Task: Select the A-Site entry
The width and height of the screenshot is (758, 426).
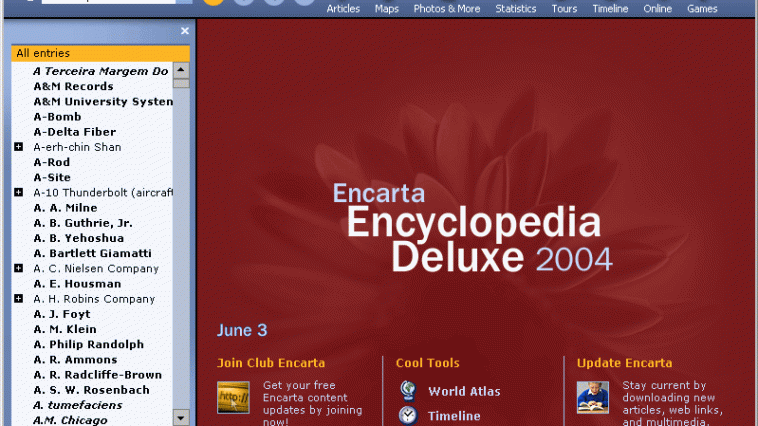Action: click(x=52, y=177)
